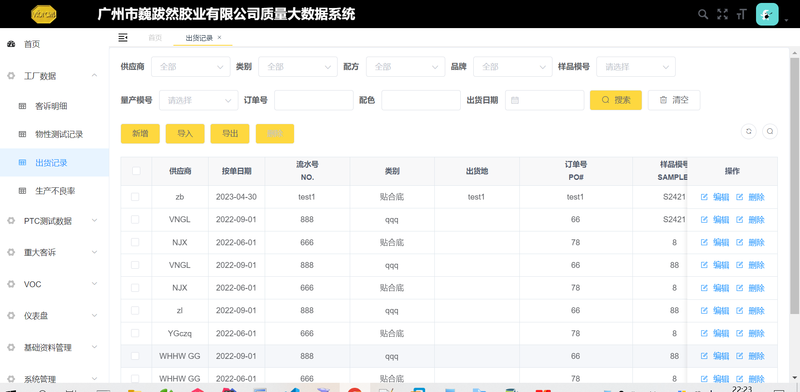Viewport: 800px width, 392px height.
Task: Toggle fullscreen mode icon in header
Action: coord(722,14)
